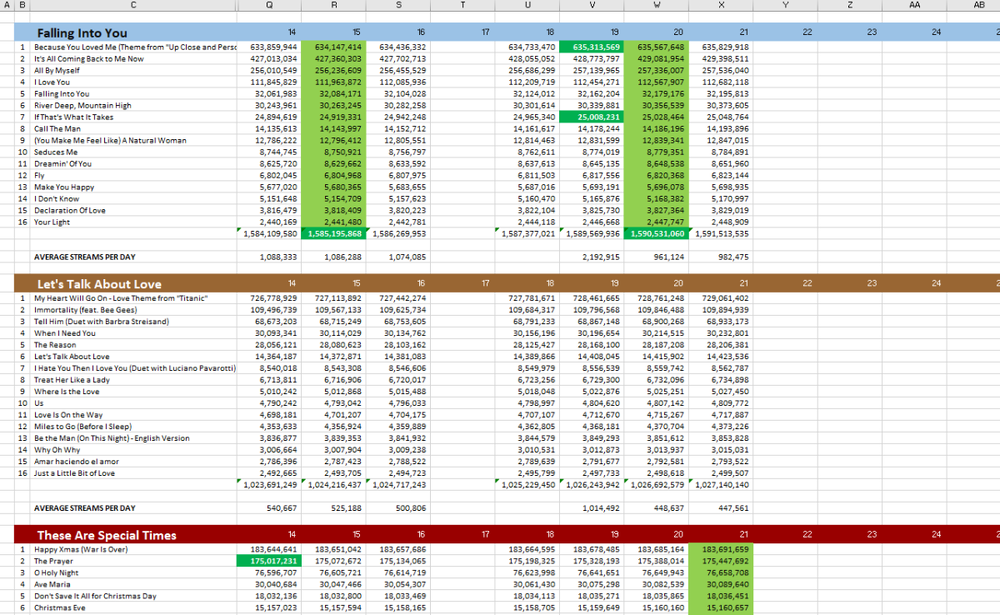Select the 'Make You Happy' song cell
This screenshot has width=1000, height=615.
(x=133, y=188)
